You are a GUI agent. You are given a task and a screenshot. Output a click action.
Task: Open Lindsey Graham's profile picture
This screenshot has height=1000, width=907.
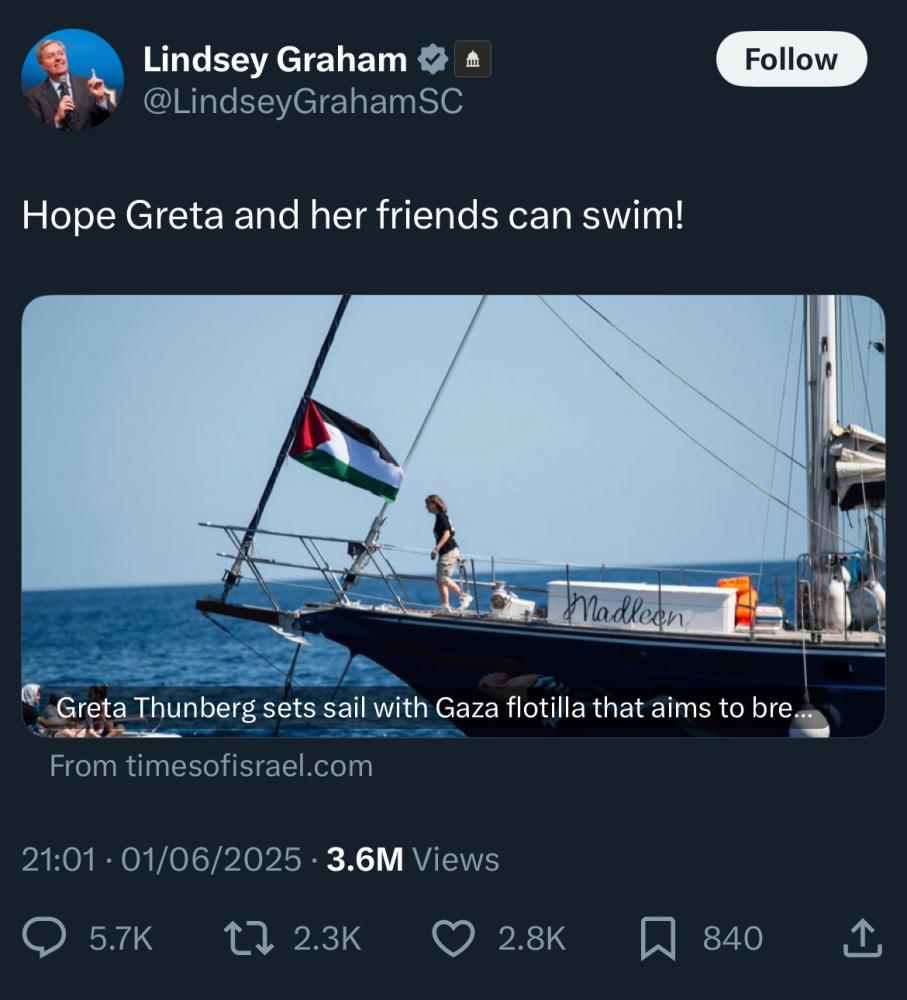(x=72, y=80)
